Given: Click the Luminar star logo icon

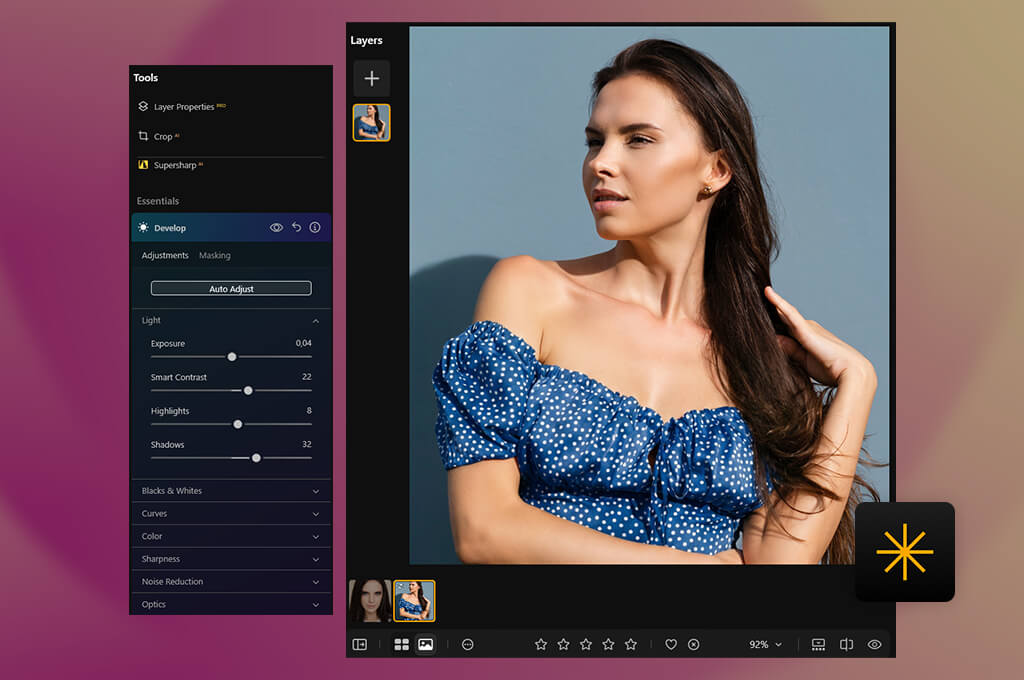Looking at the screenshot, I should [905, 552].
